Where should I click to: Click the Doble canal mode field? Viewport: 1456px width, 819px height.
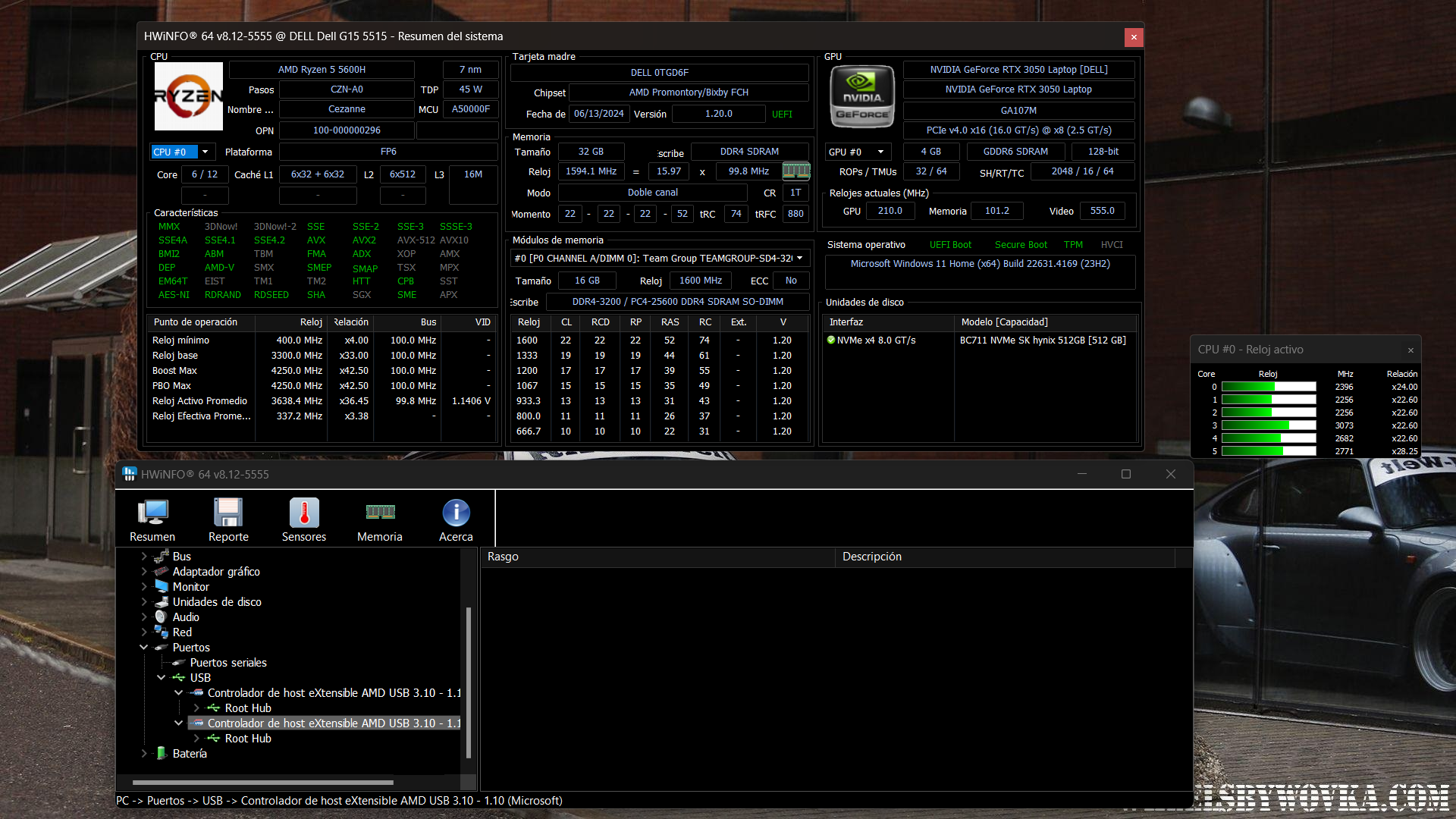tap(652, 193)
